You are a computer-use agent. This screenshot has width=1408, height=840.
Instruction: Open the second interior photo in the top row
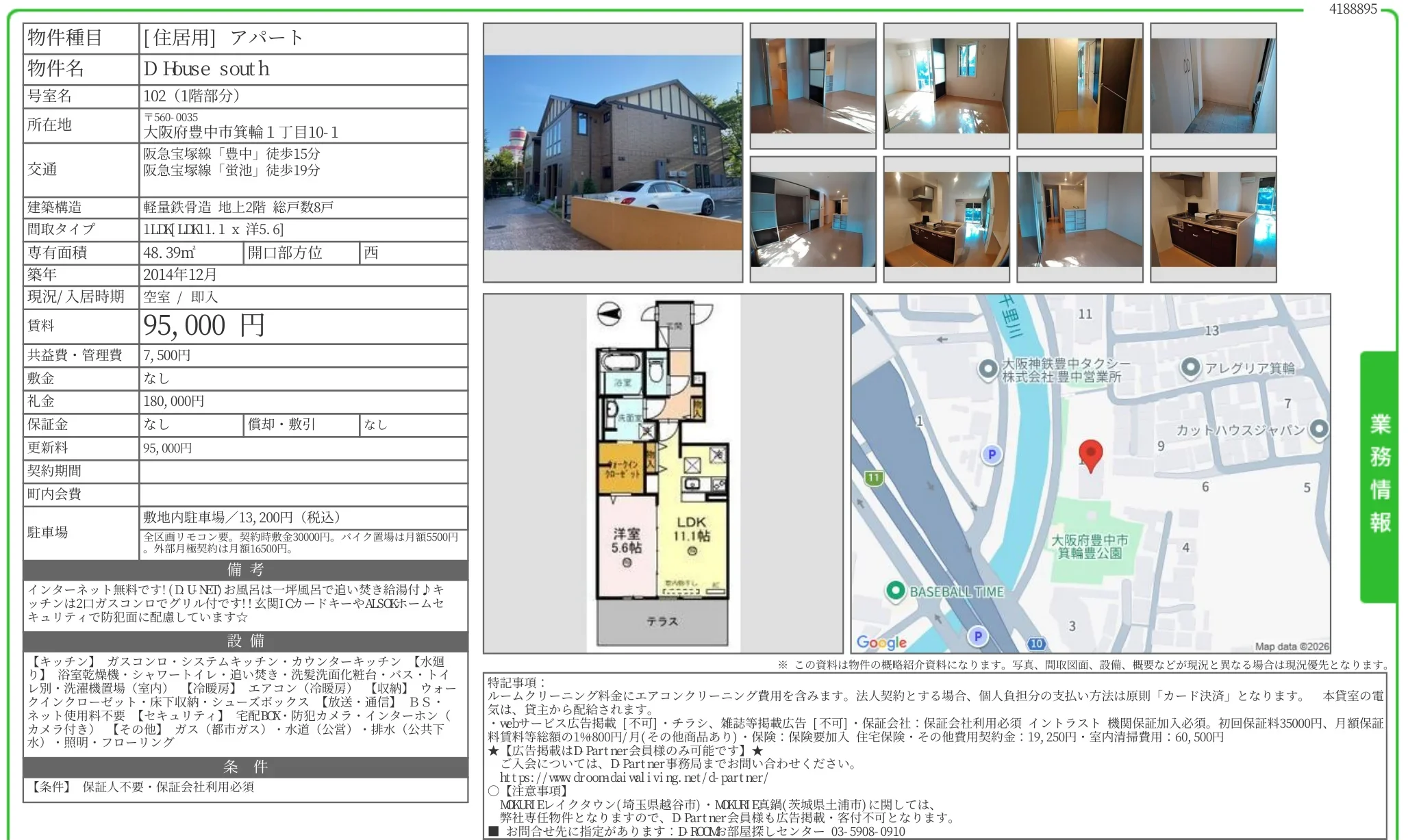pyautogui.click(x=946, y=86)
